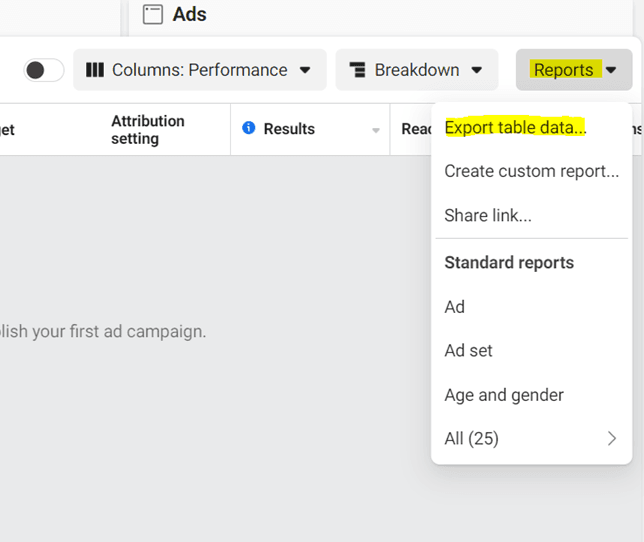
Task: Open the Ad set standard report
Action: click(x=468, y=351)
